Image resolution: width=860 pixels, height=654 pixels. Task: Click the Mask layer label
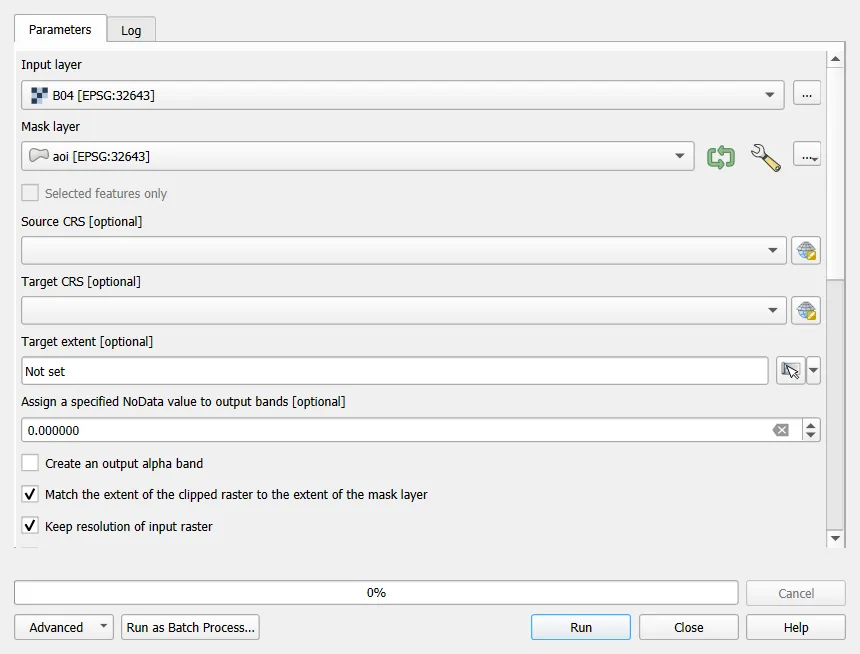click(50, 127)
